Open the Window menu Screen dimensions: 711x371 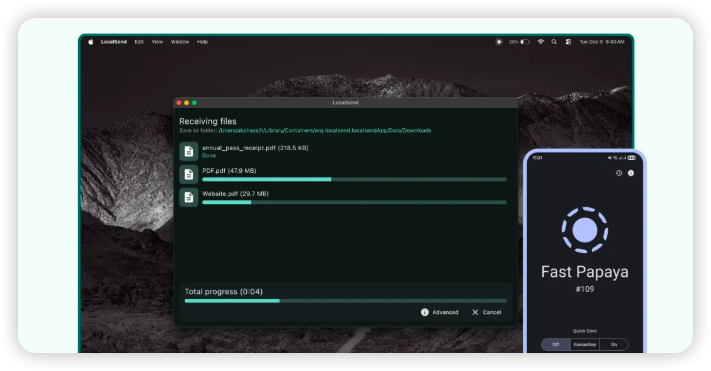180,42
